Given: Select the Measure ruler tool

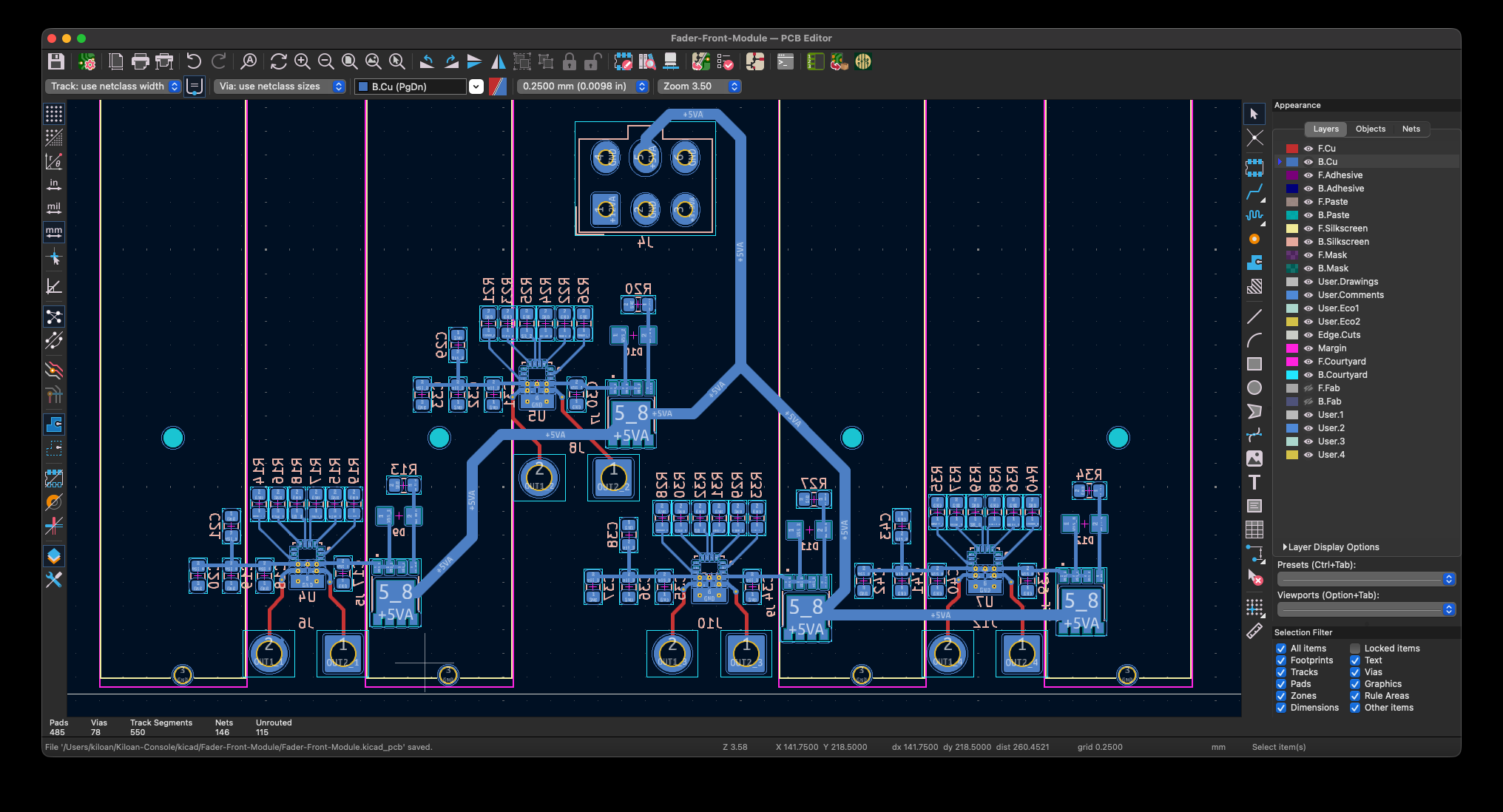Looking at the screenshot, I should pos(1254,631).
